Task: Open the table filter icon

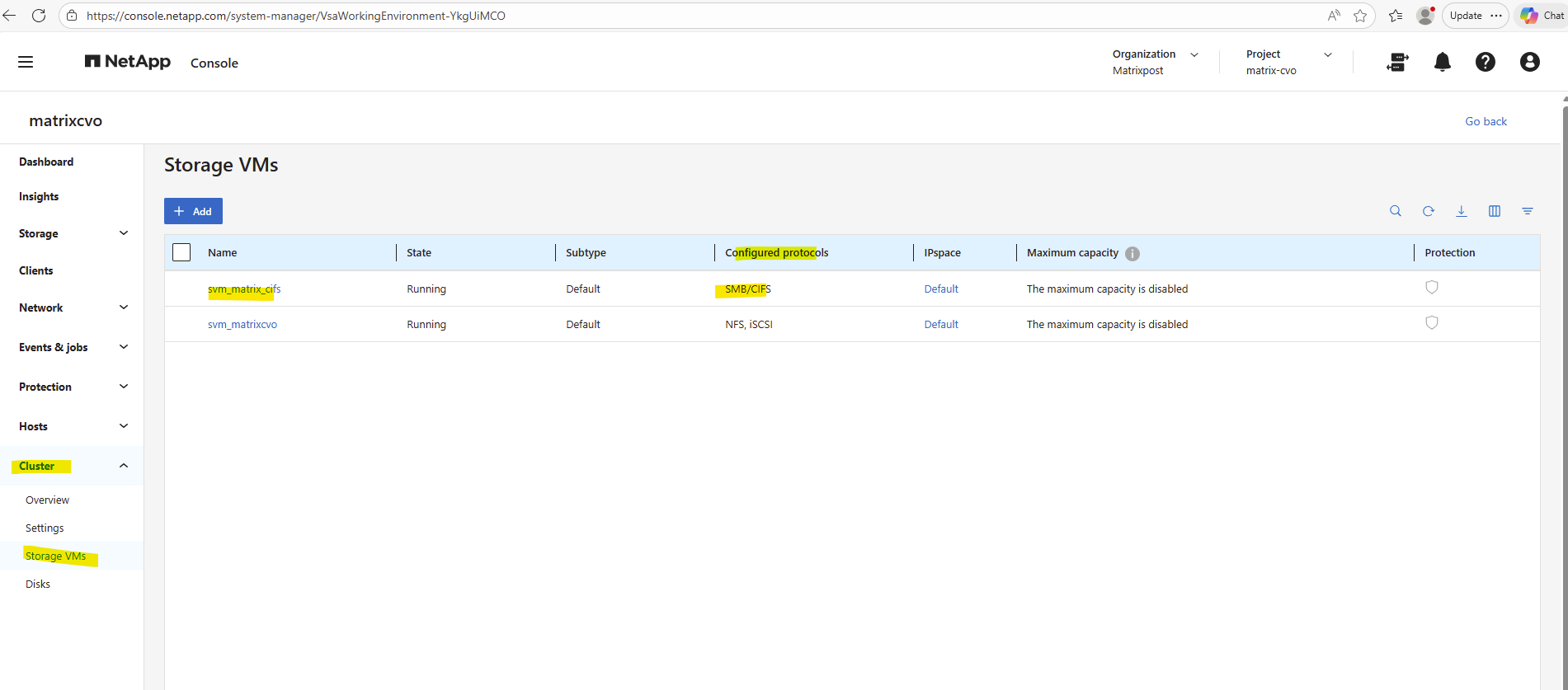Action: coord(1527,211)
